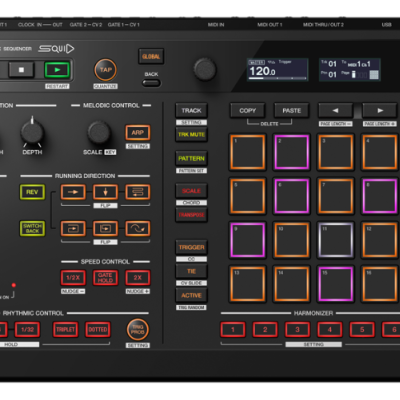Select the TRIGGER mode button
400x400 pixels.
(x=191, y=247)
